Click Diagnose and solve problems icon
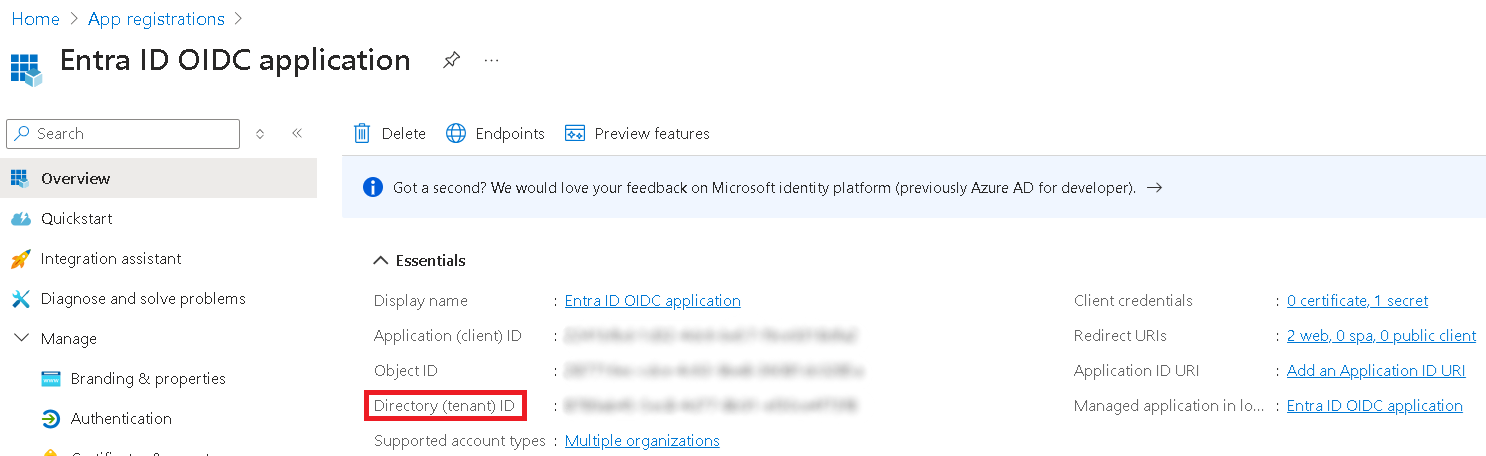 click(21, 299)
